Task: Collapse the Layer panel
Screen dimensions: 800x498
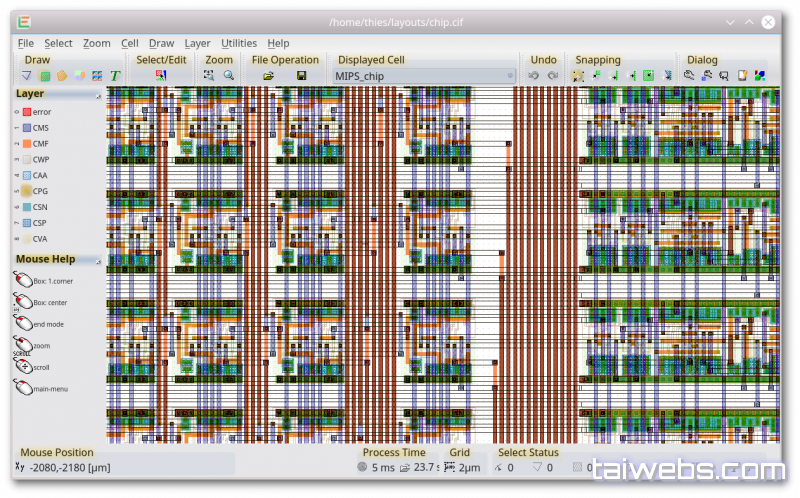Action: click(x=98, y=95)
